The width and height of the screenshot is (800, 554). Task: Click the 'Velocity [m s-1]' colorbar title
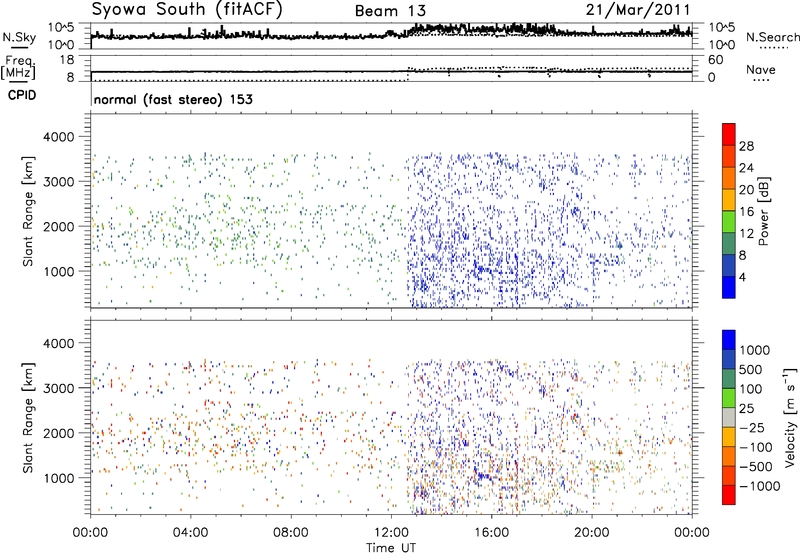790,417
